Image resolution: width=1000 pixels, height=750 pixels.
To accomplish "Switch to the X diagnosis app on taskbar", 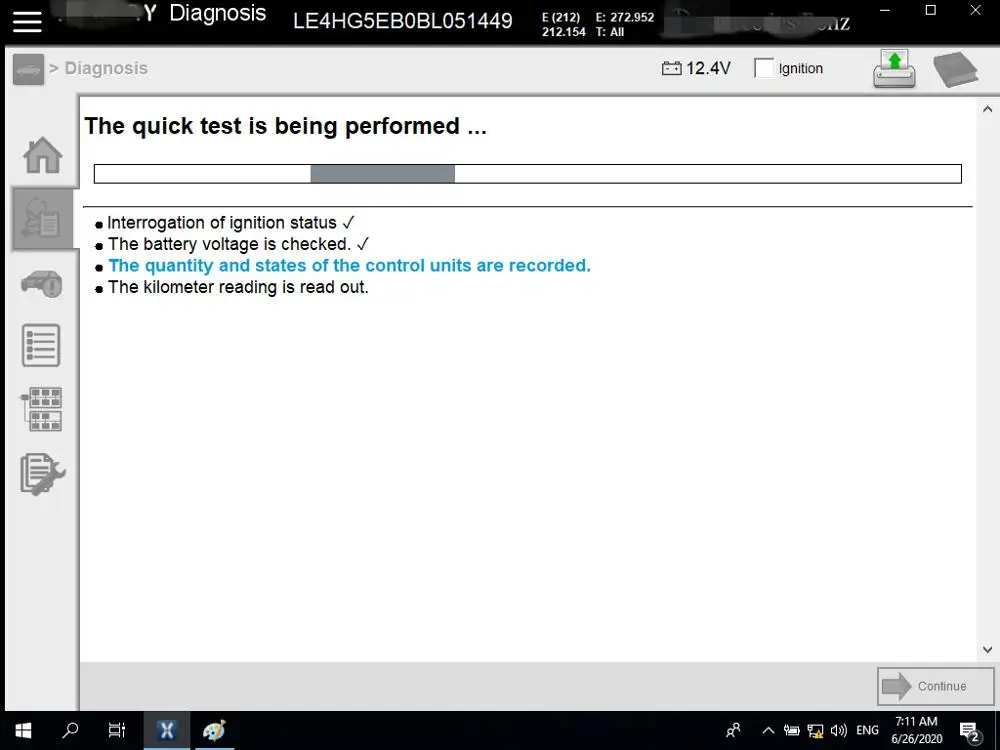I will [x=166, y=730].
